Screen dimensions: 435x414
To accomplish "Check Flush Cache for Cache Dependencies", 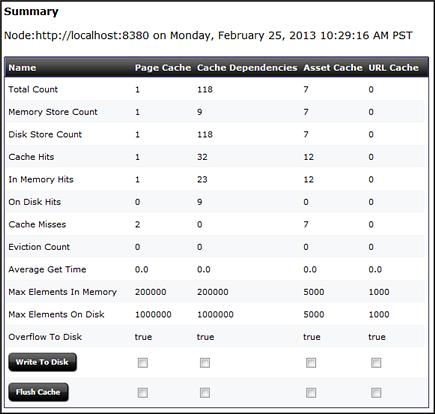I will click(x=205, y=393).
